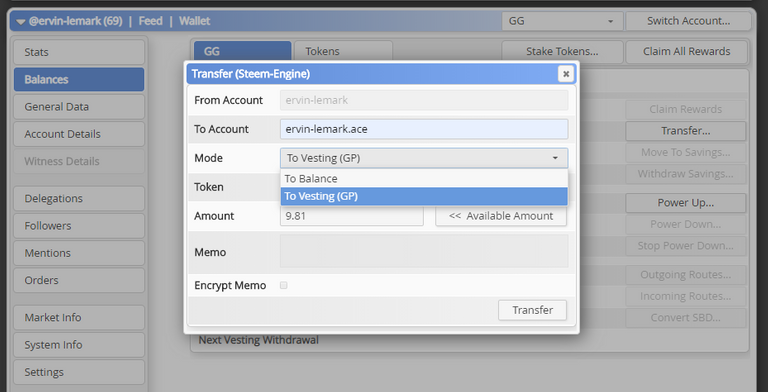Screen dimensions: 768x392
Task: Click the Claim All Rewards button
Action: tap(687, 51)
